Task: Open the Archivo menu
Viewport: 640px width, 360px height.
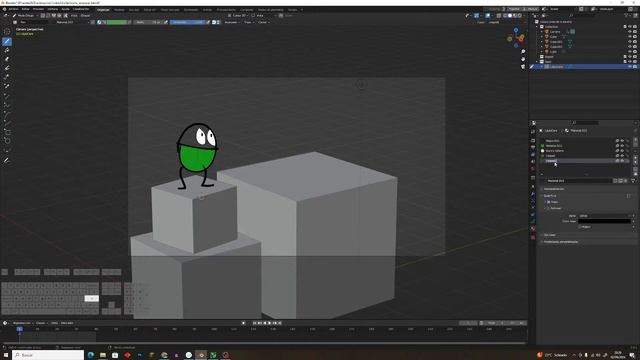Action: [x=13, y=9]
